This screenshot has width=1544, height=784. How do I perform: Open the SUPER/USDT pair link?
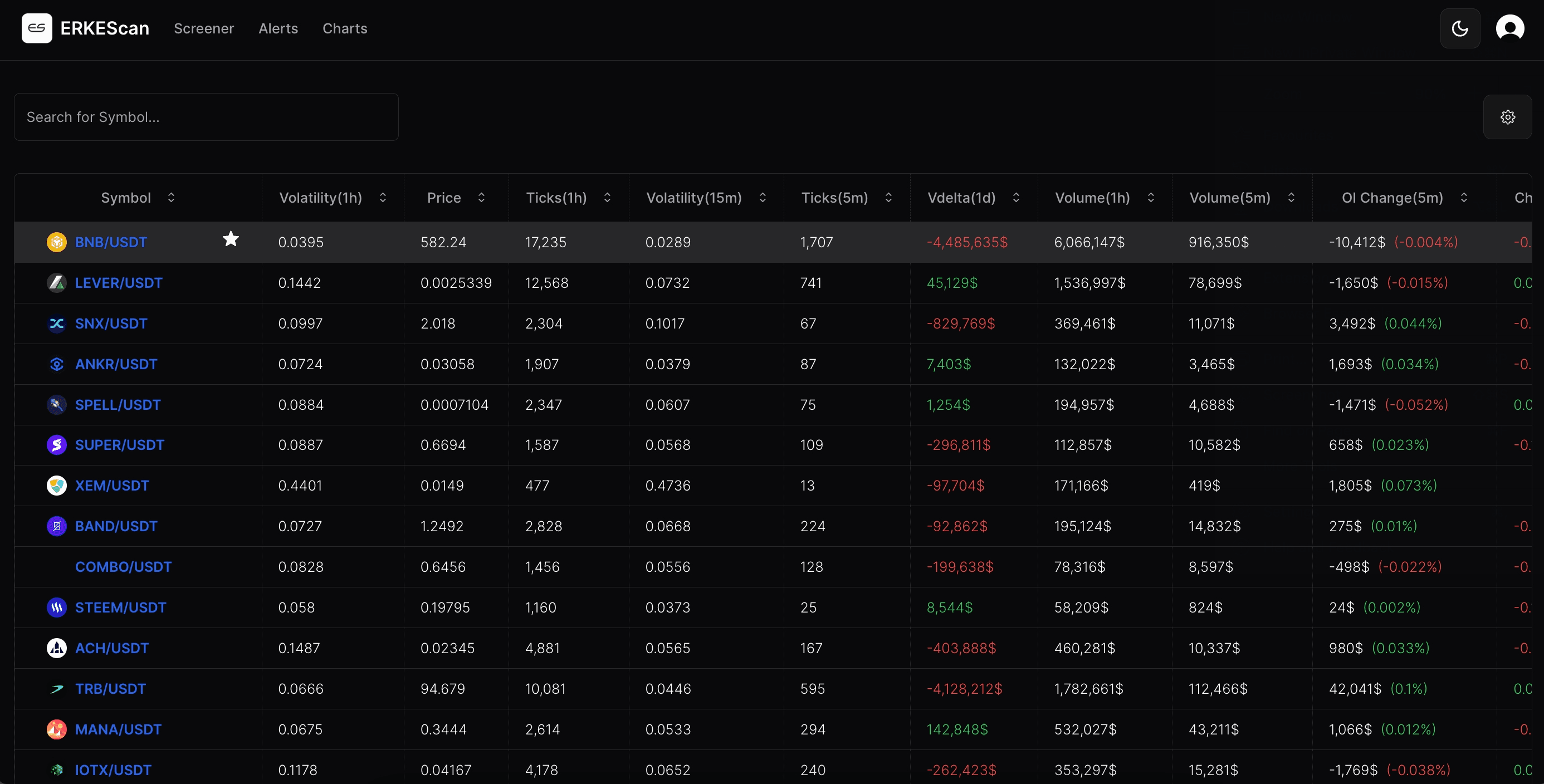(x=120, y=445)
